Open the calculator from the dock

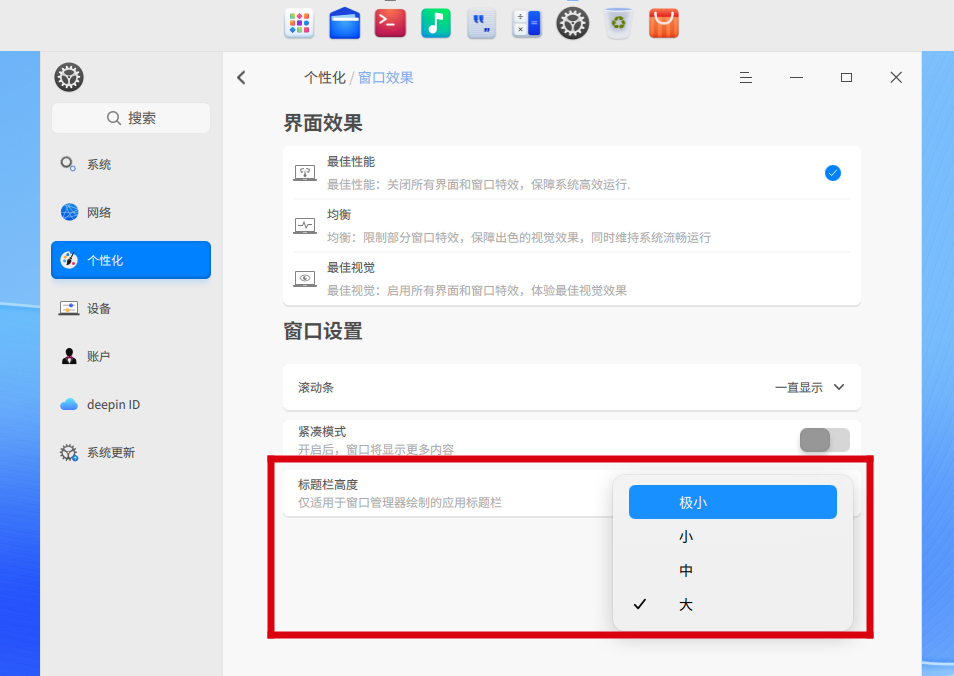coord(527,24)
